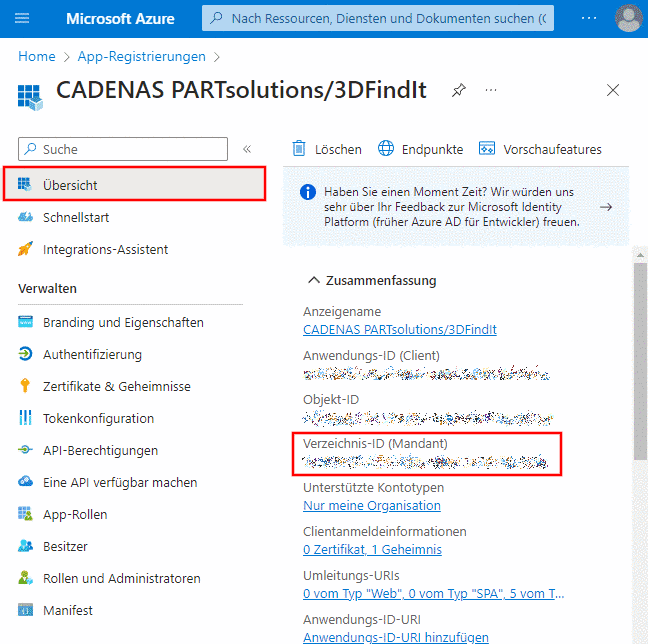Image resolution: width=648 pixels, height=644 pixels.
Task: Open App-Rollen
Action: [x=75, y=514]
